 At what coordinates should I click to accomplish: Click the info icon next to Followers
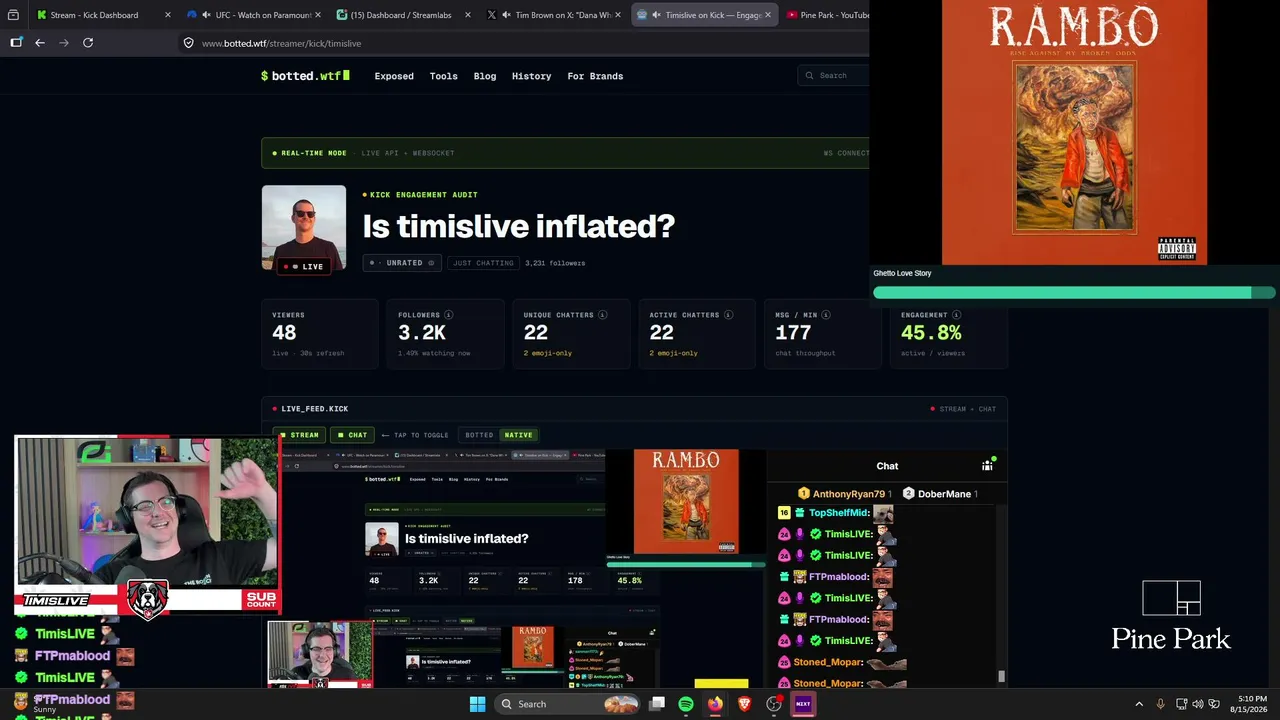click(x=448, y=315)
